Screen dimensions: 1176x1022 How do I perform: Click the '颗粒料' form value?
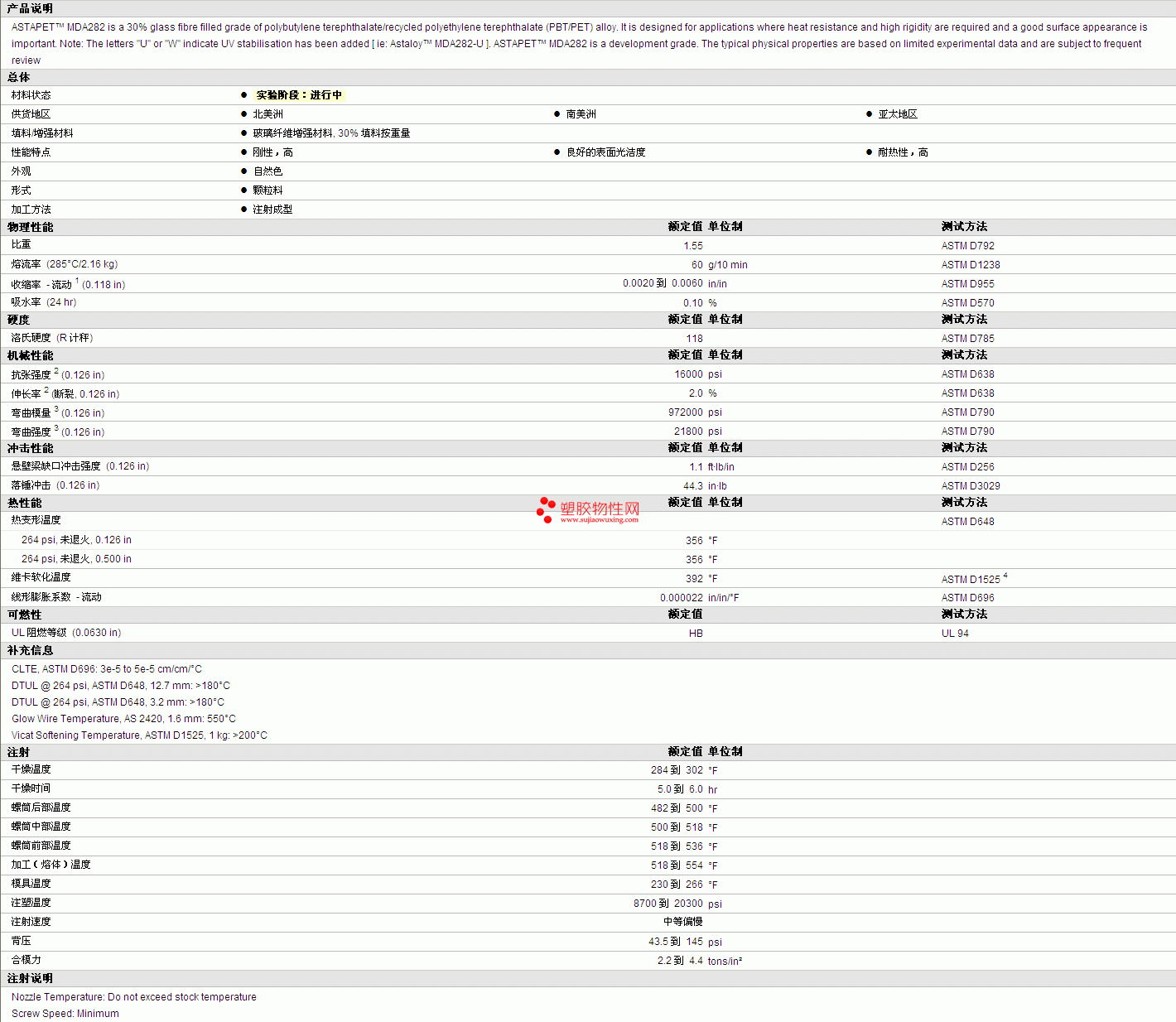coord(267,190)
